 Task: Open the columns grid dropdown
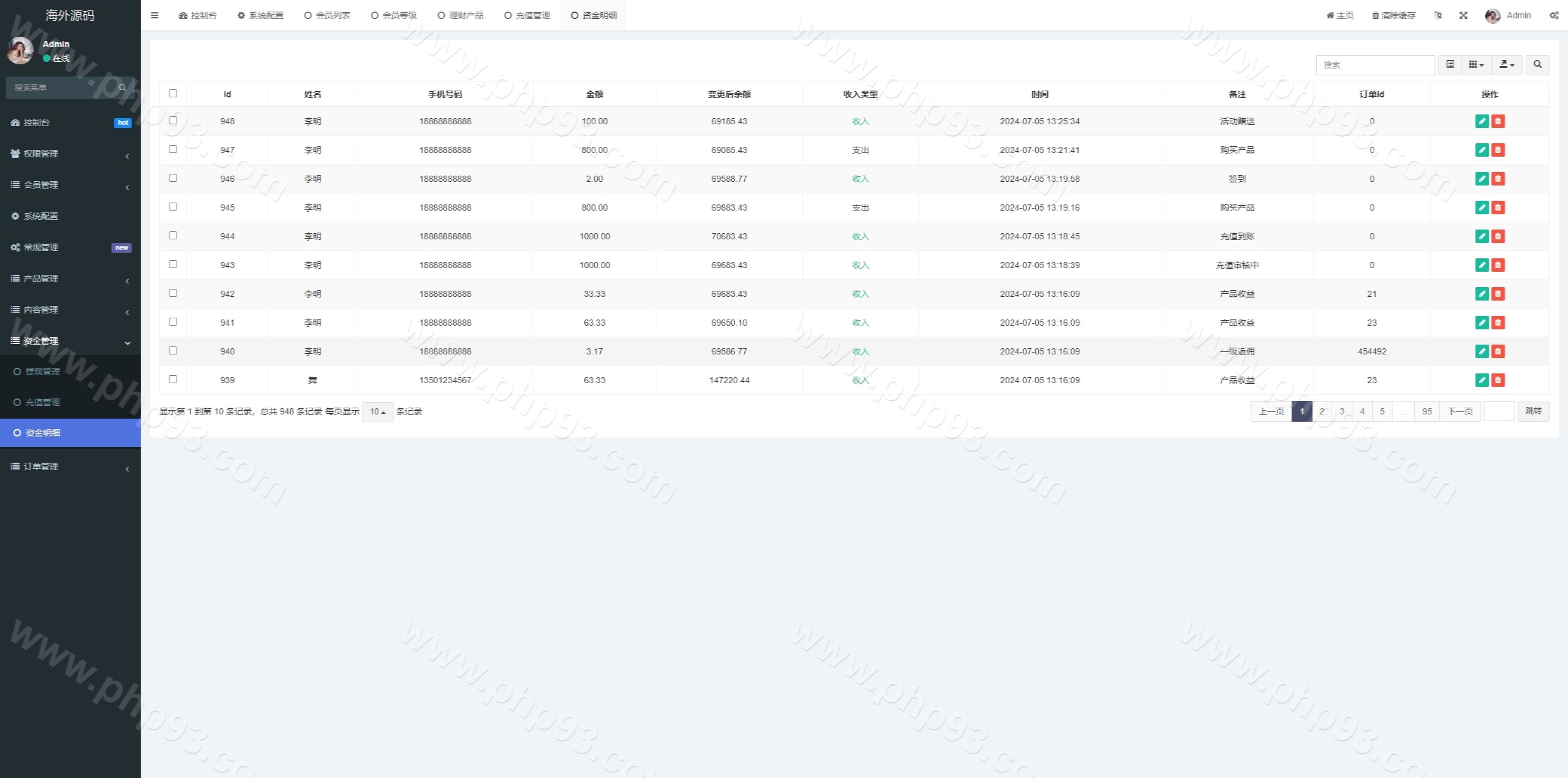[1476, 64]
